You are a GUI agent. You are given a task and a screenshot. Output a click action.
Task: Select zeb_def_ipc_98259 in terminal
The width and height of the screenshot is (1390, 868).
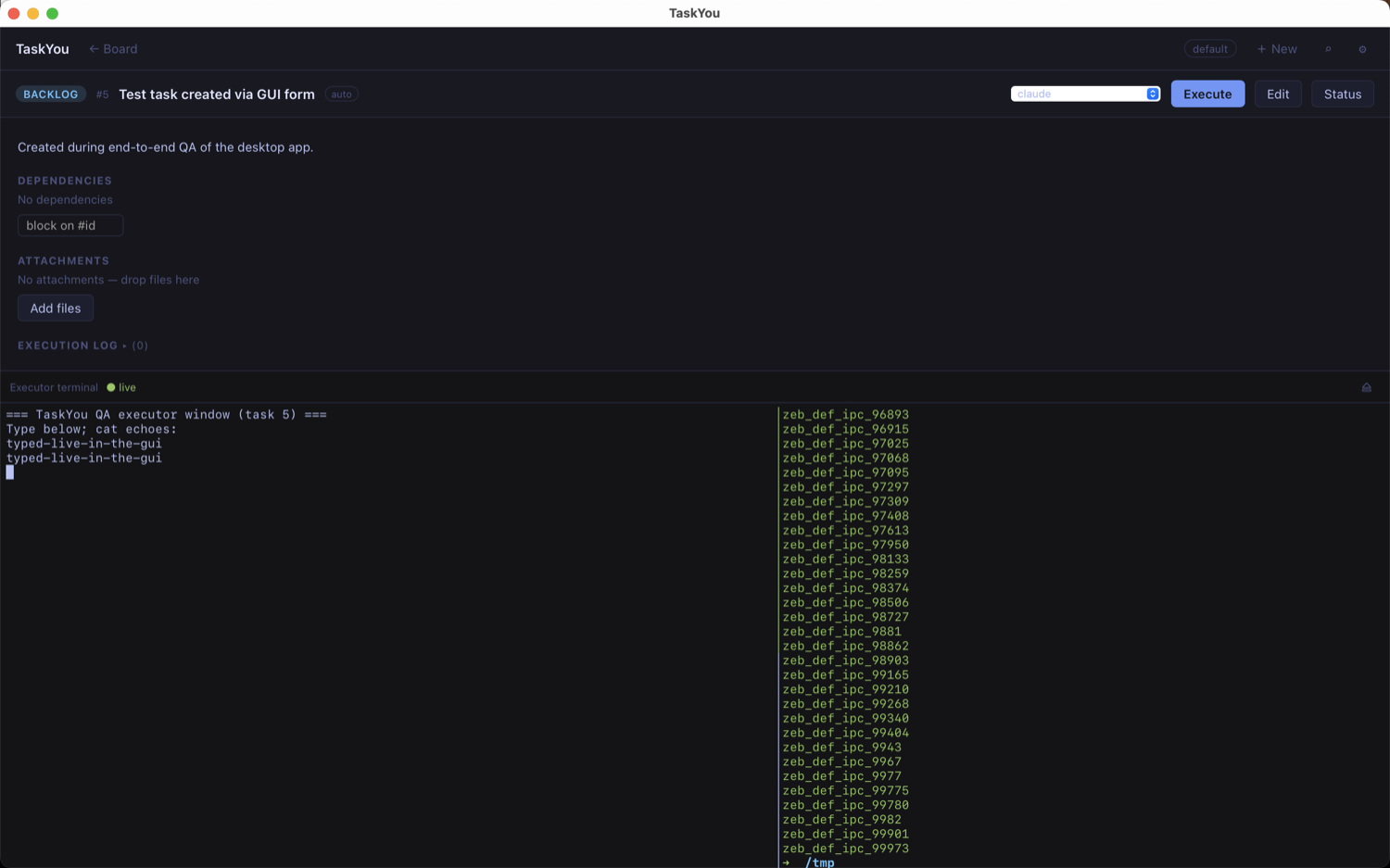pos(845,573)
